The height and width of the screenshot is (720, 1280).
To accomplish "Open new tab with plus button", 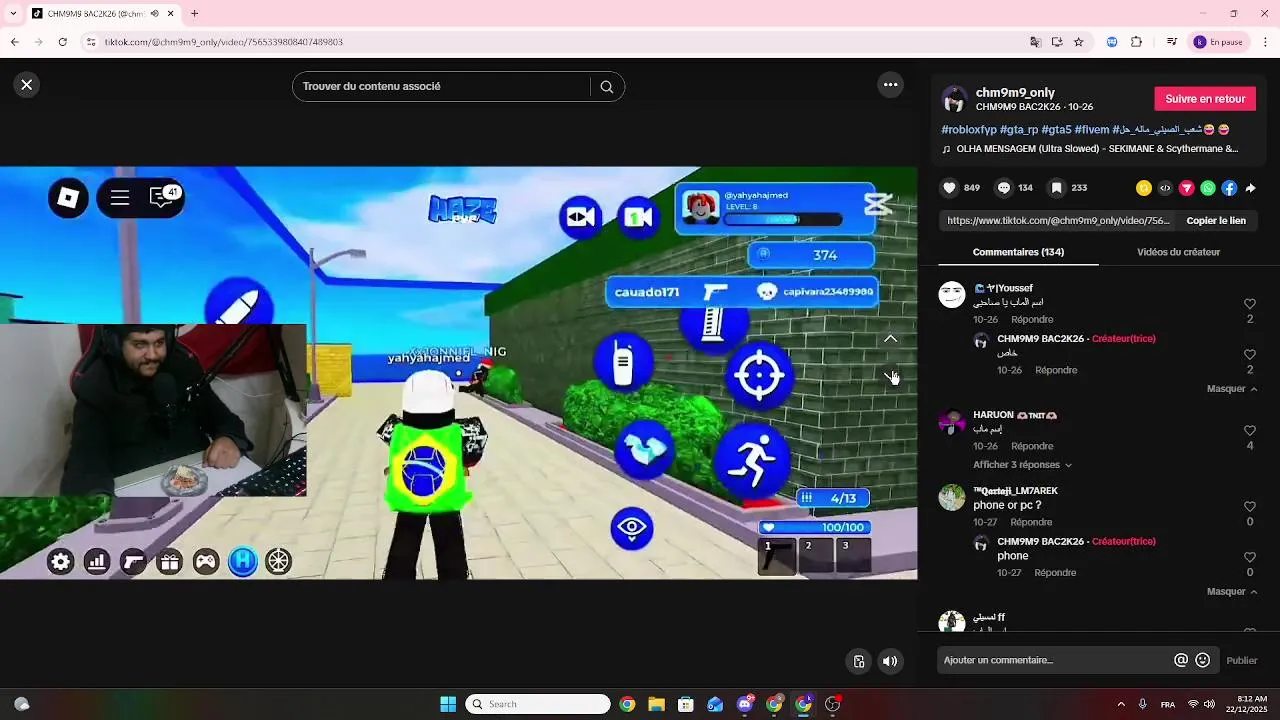I will coord(194,14).
